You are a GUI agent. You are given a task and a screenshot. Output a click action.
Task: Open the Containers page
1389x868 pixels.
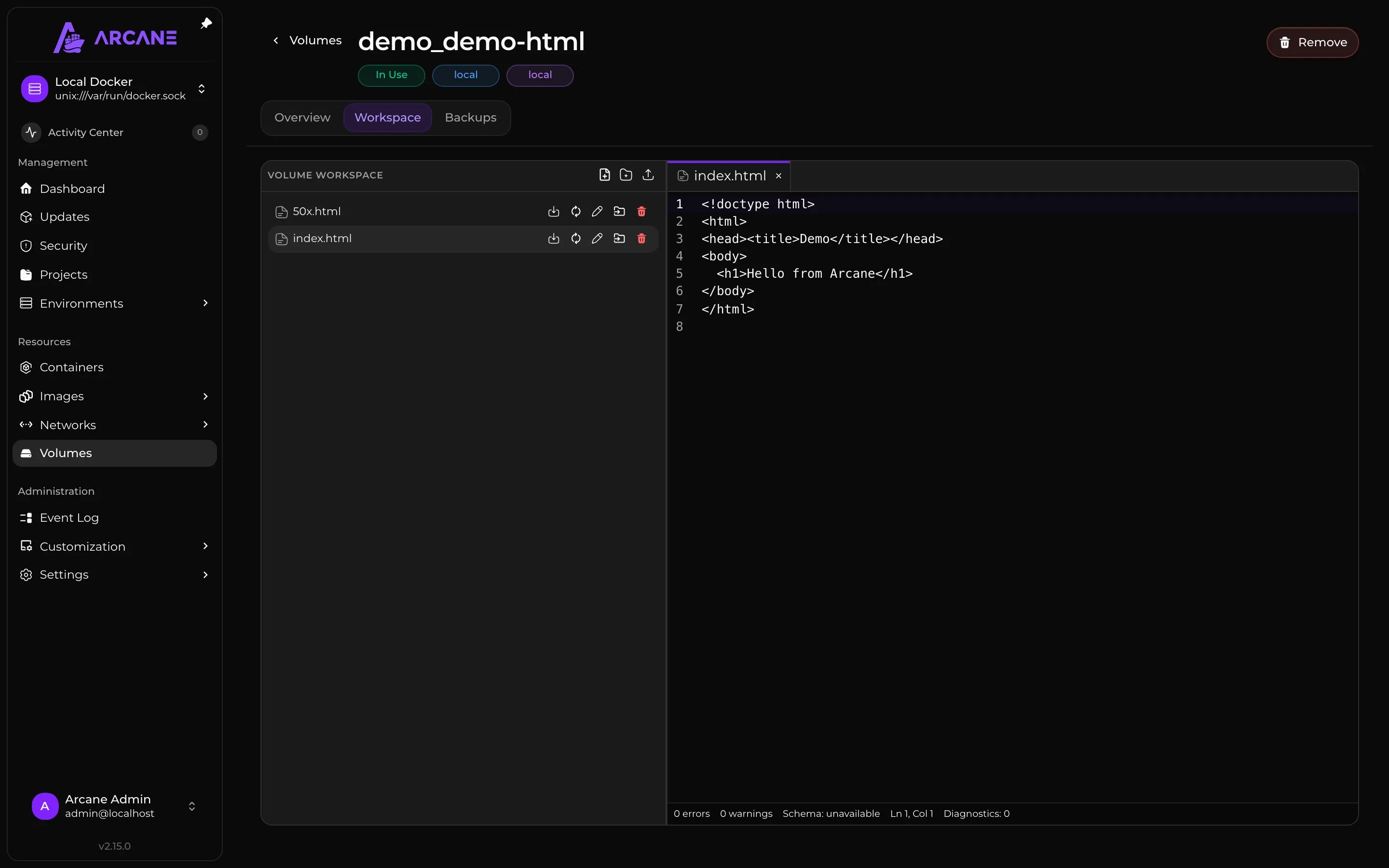click(x=114, y=367)
